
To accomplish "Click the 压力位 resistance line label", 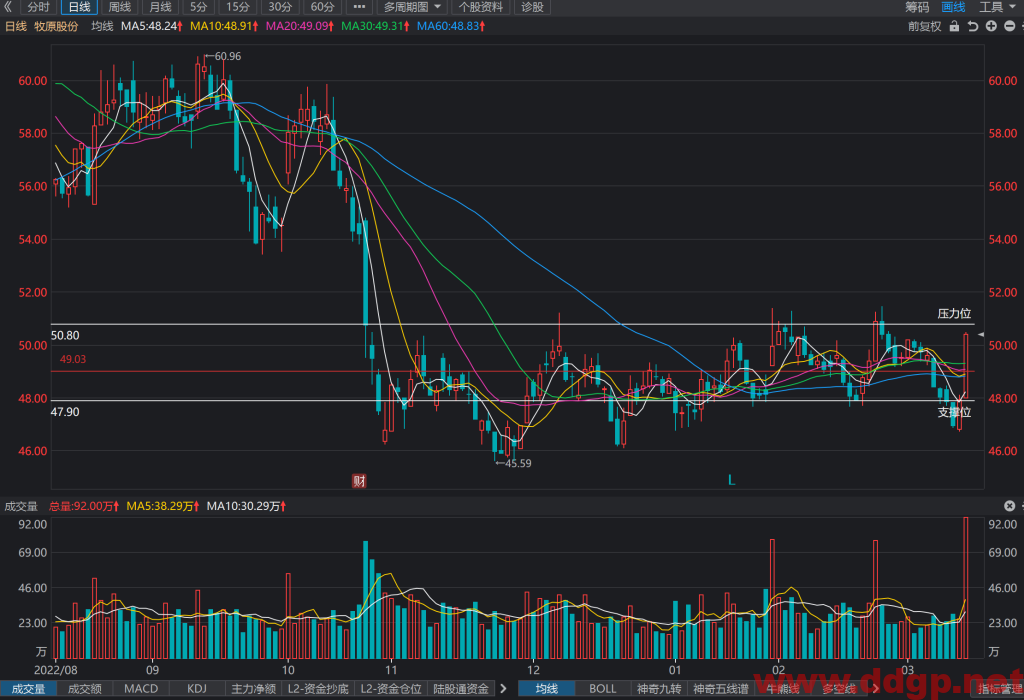I will (x=954, y=313).
